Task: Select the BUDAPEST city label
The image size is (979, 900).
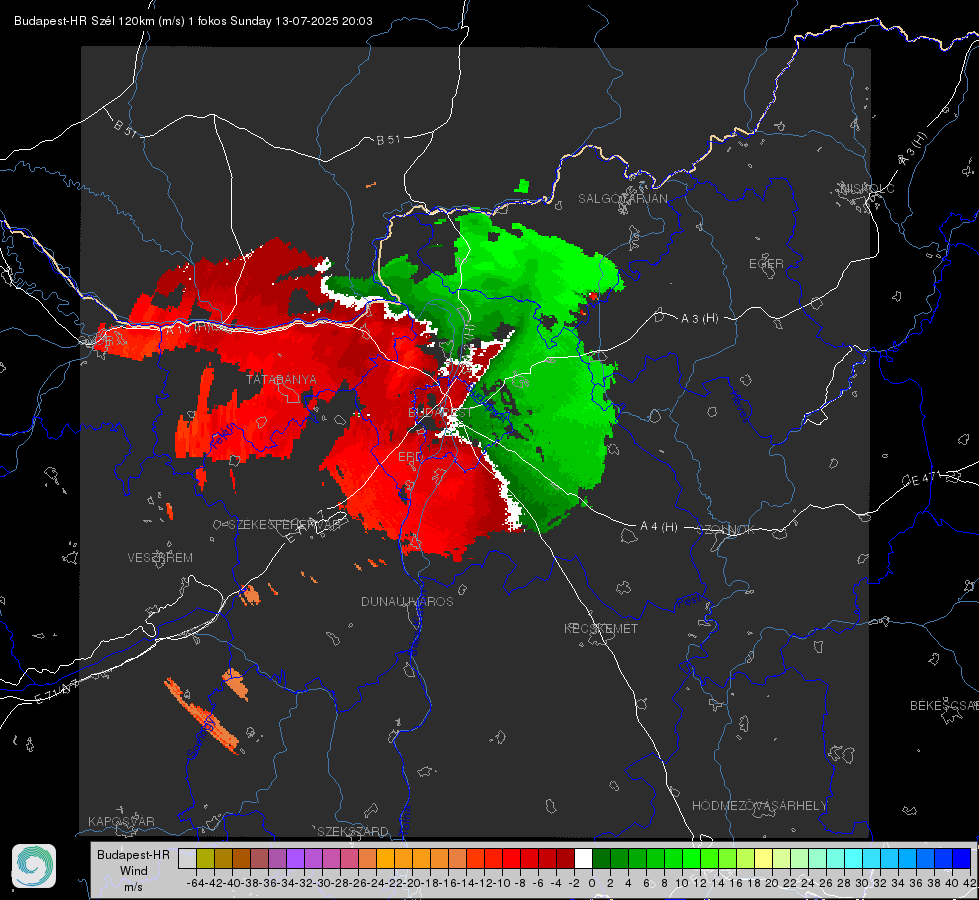Action: (x=440, y=412)
